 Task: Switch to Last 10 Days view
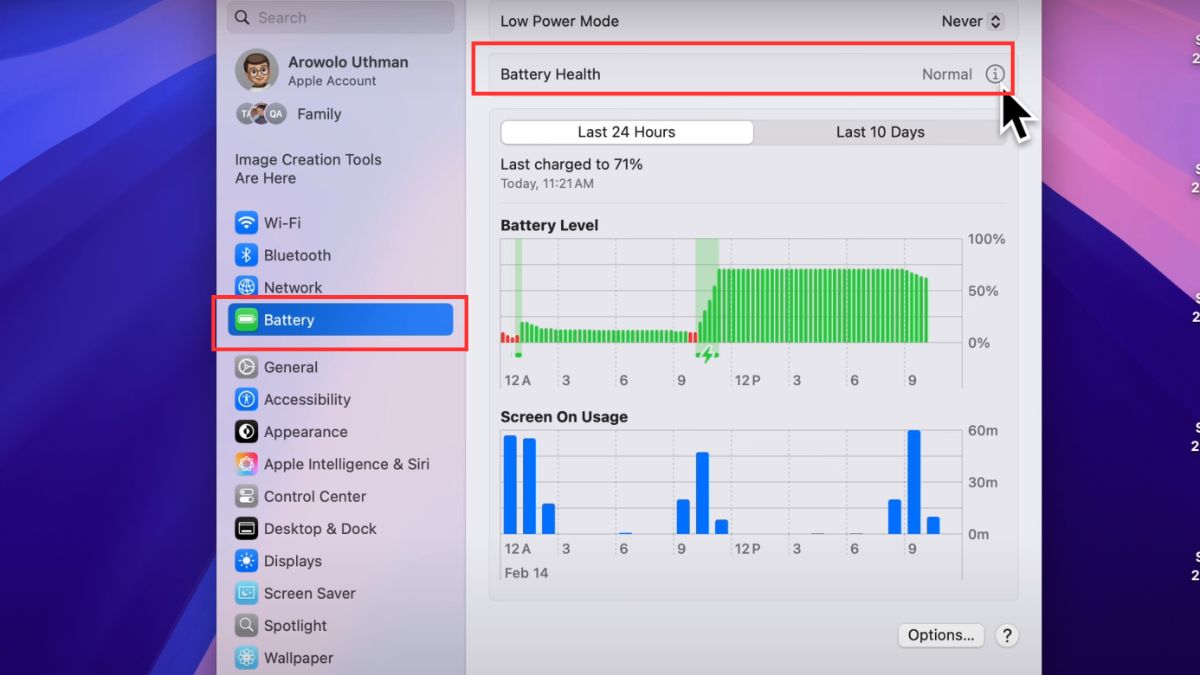point(880,132)
